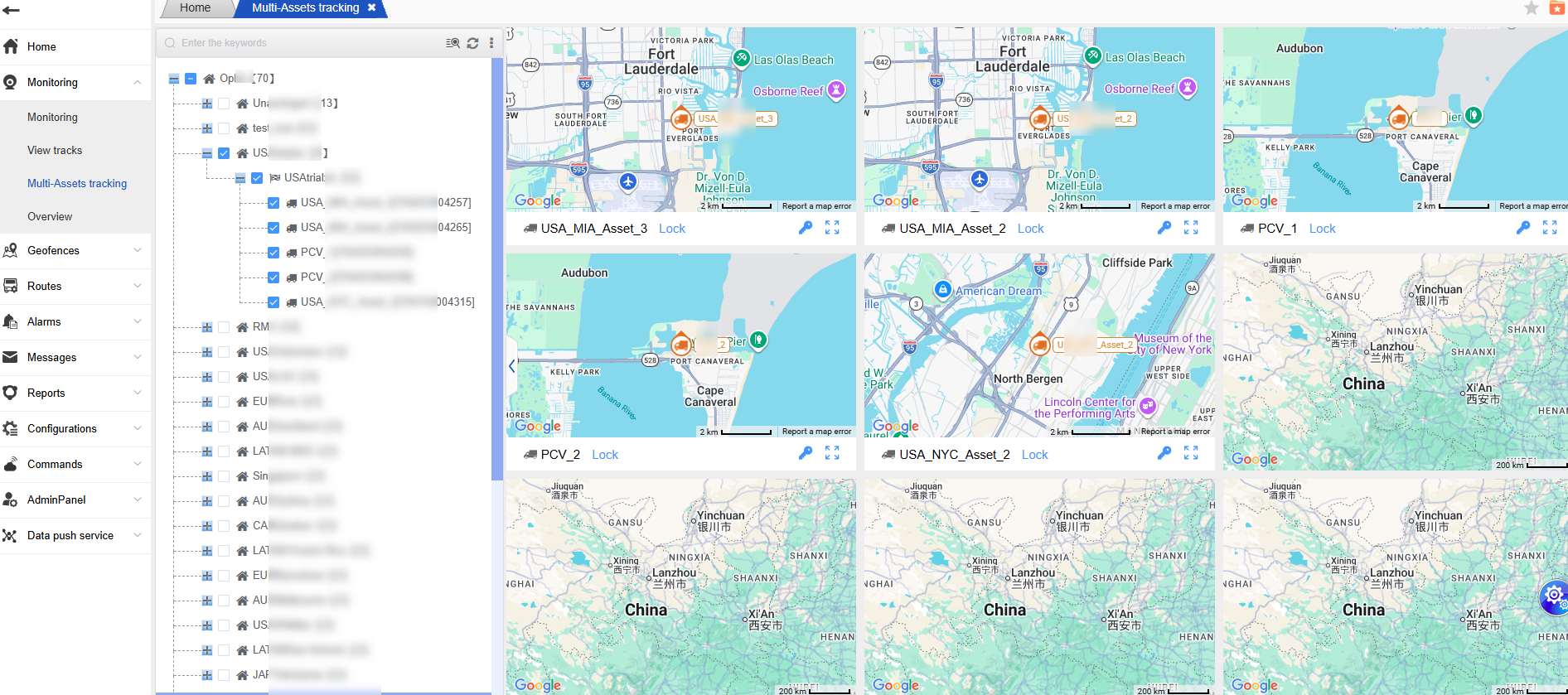Expand USA_NYC_Asset_2 map to fullscreen

pyautogui.click(x=1191, y=453)
